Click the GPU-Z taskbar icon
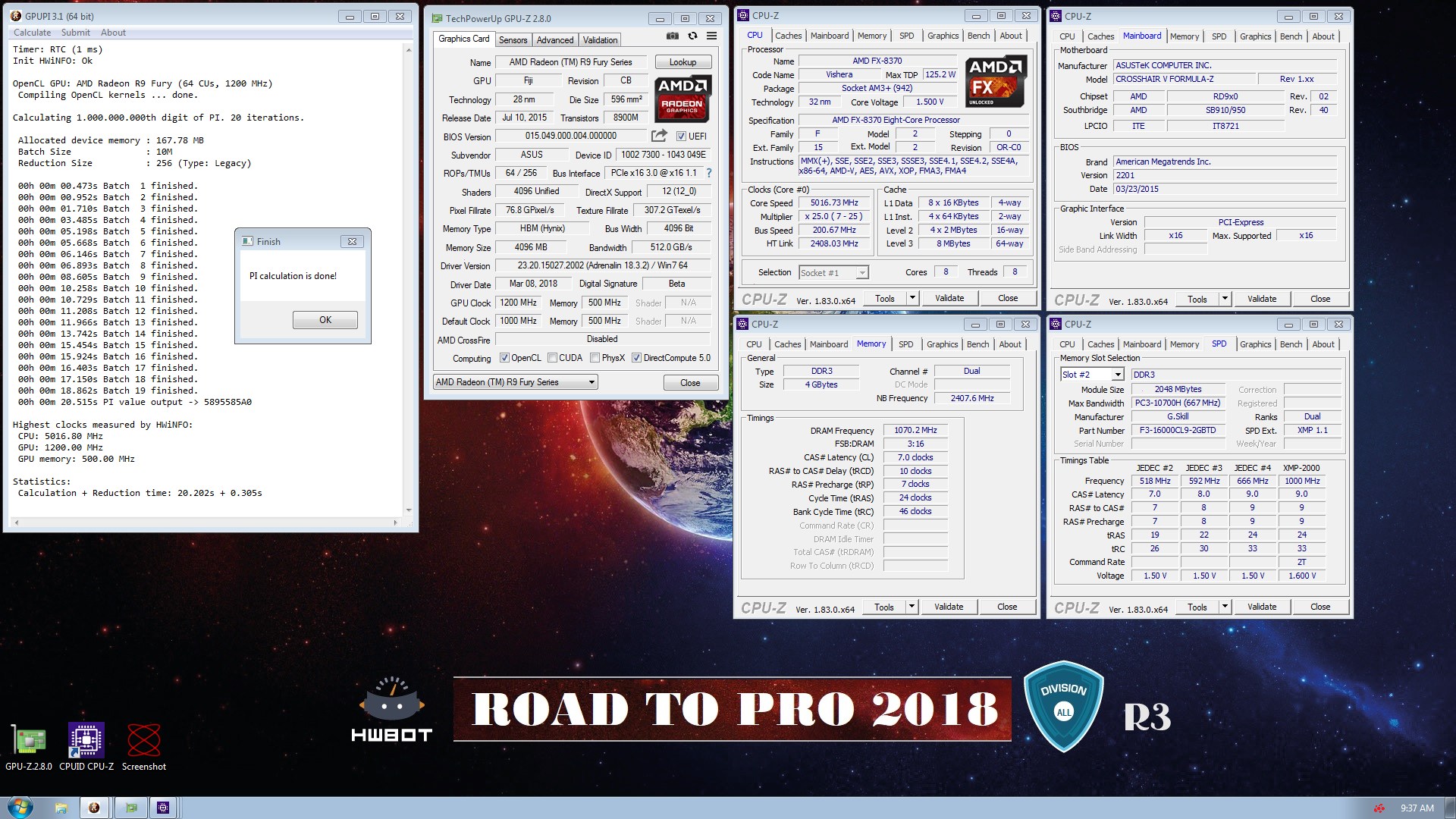This screenshot has height=819, width=1456. [131, 808]
